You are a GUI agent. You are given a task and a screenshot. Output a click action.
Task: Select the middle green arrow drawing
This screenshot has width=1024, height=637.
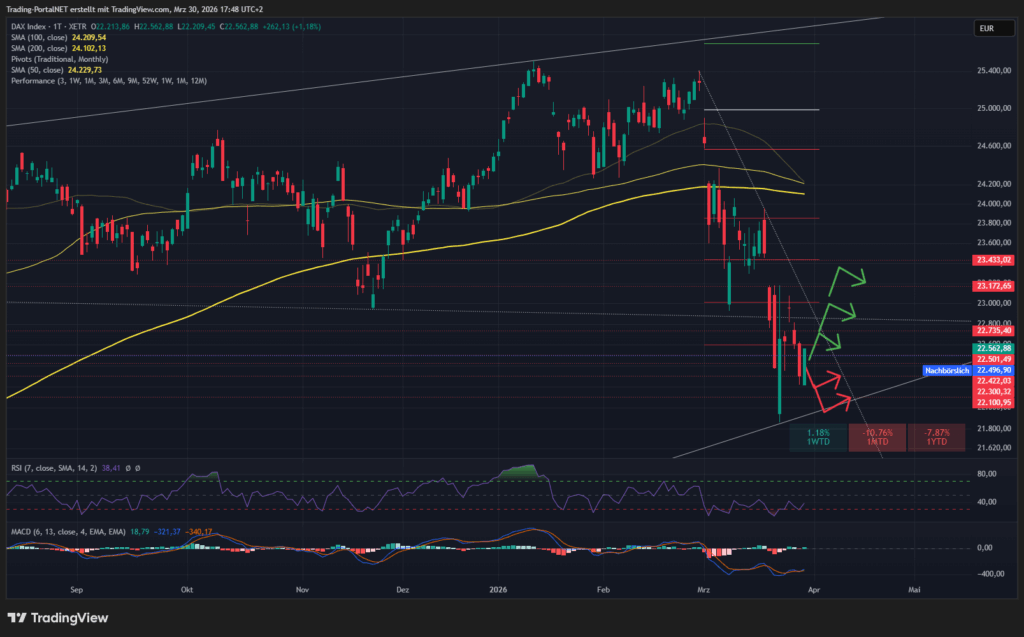tap(838, 311)
